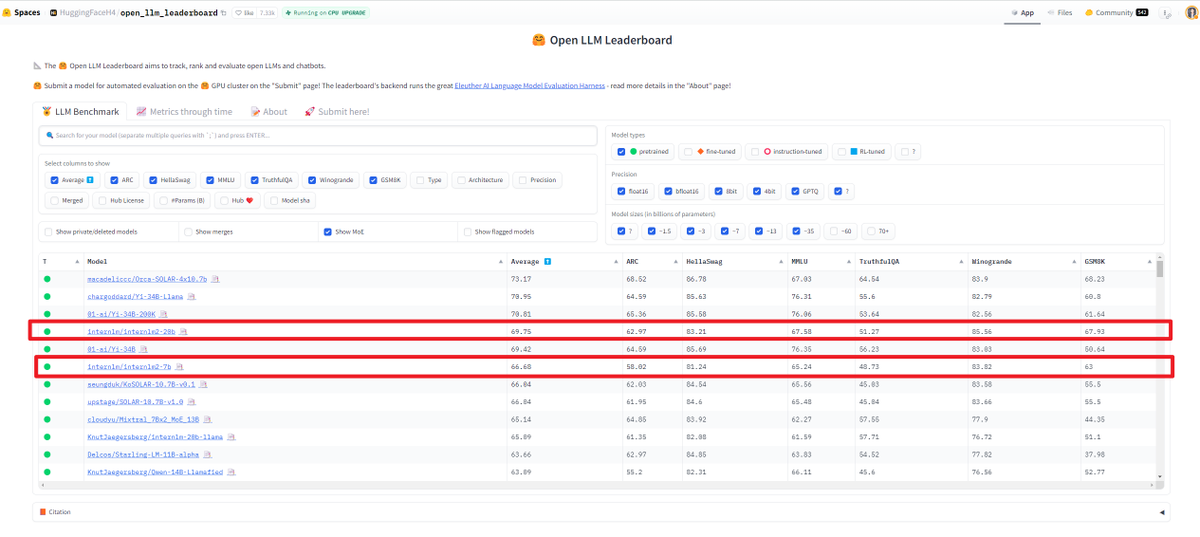Open the internlm/internlm2-20b model link
Image resolution: width=1200 pixels, height=537 pixels.
pyautogui.click(x=131, y=332)
